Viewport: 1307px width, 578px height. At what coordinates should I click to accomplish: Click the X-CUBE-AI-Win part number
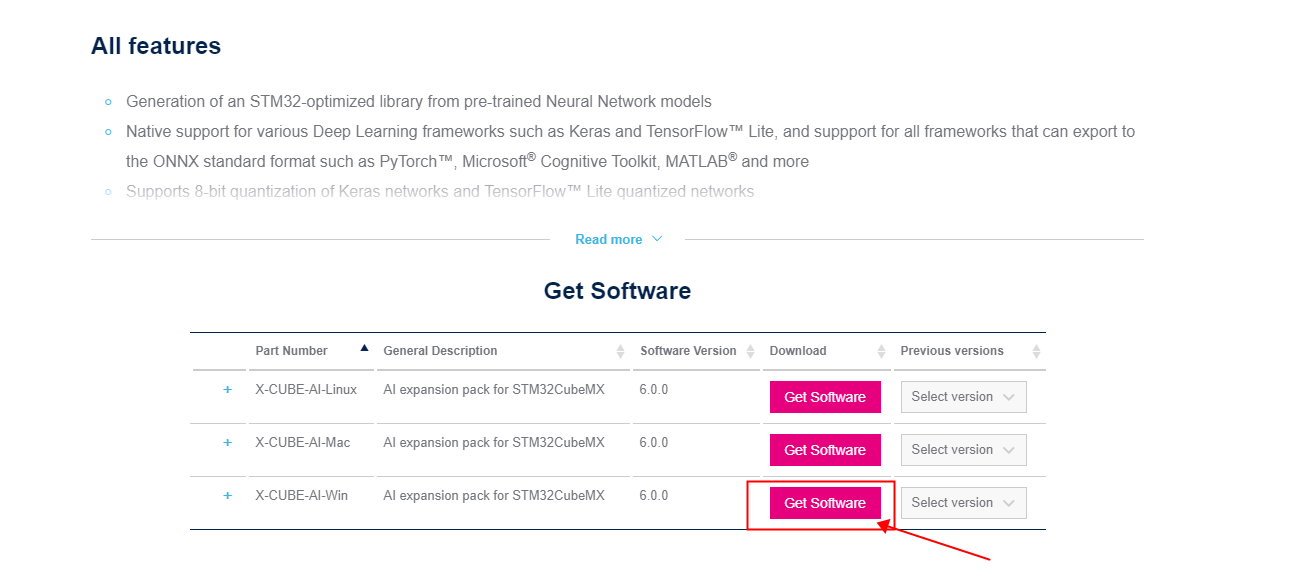[x=302, y=496]
